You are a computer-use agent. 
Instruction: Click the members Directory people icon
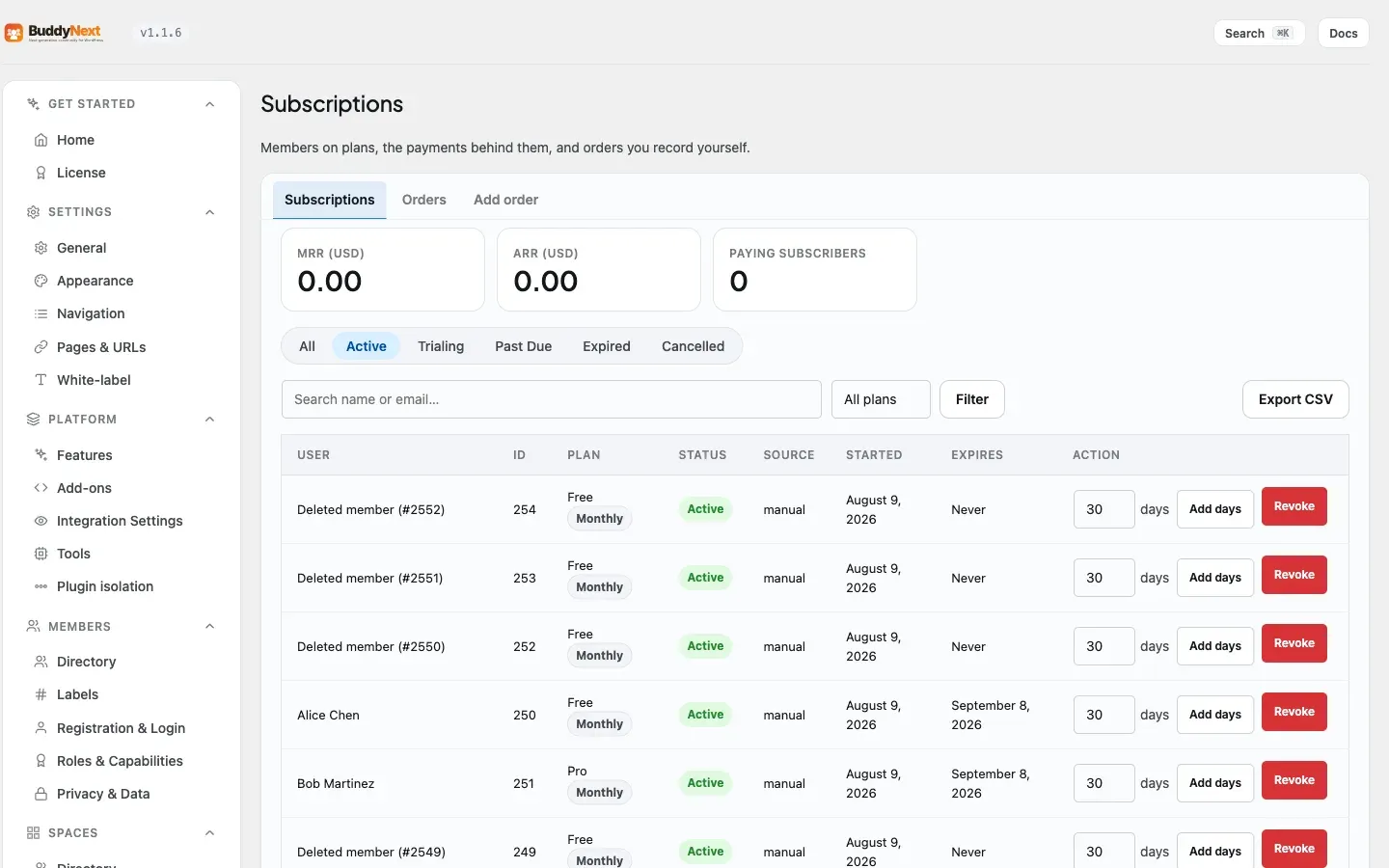pos(41,662)
